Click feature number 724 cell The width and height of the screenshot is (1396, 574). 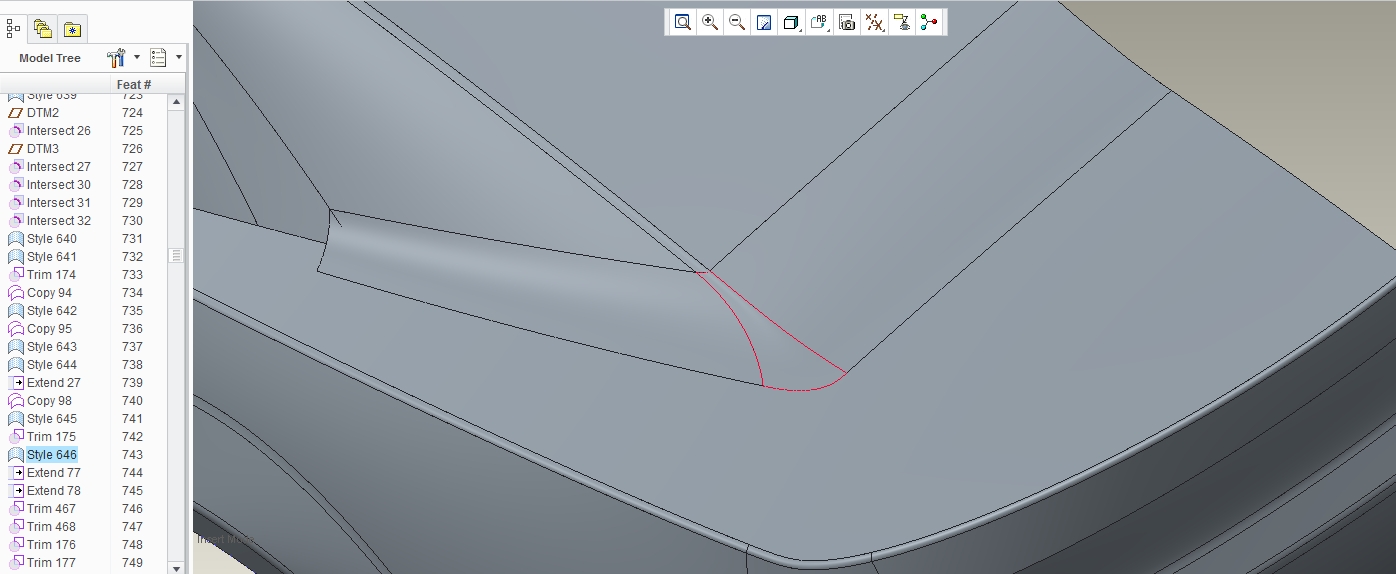pyautogui.click(x=132, y=113)
